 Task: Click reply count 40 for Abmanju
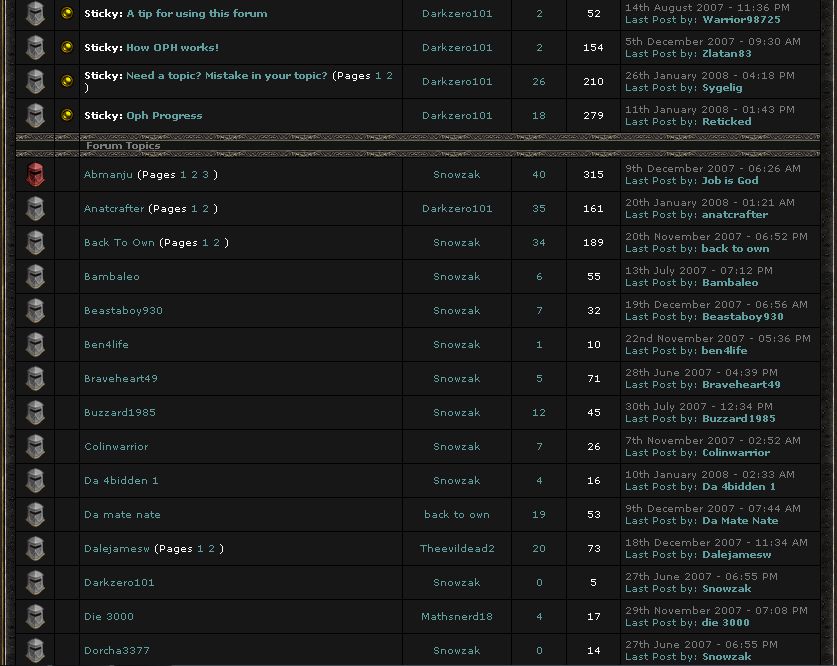[x=539, y=175]
